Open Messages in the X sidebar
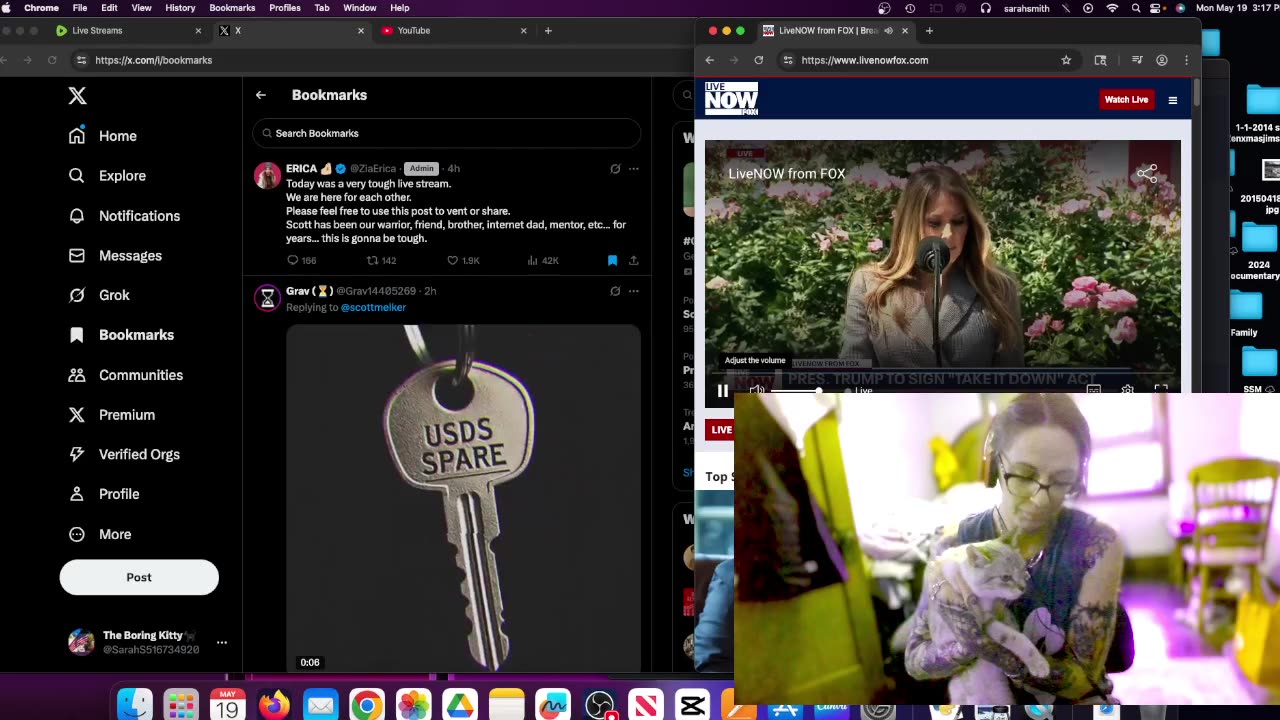1280x720 pixels. click(115, 256)
